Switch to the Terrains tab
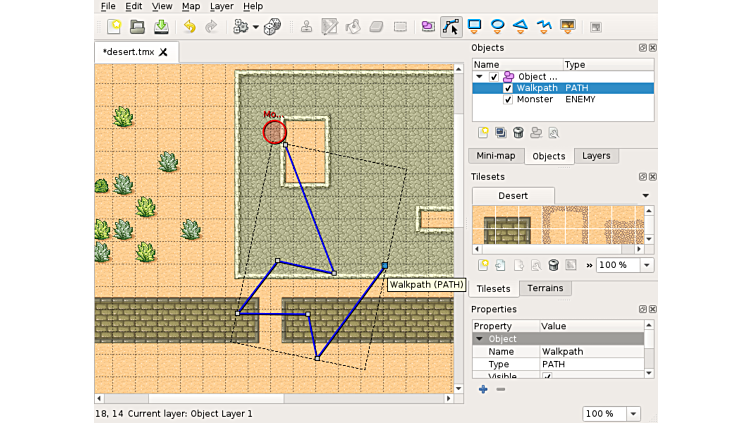Image resolution: width=752 pixels, height=423 pixels. pyautogui.click(x=545, y=288)
